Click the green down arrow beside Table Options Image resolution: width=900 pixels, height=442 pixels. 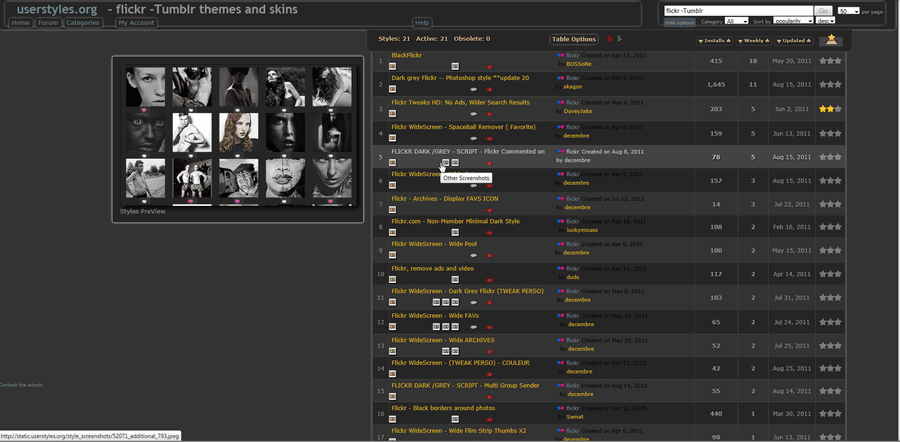pyautogui.click(x=619, y=39)
